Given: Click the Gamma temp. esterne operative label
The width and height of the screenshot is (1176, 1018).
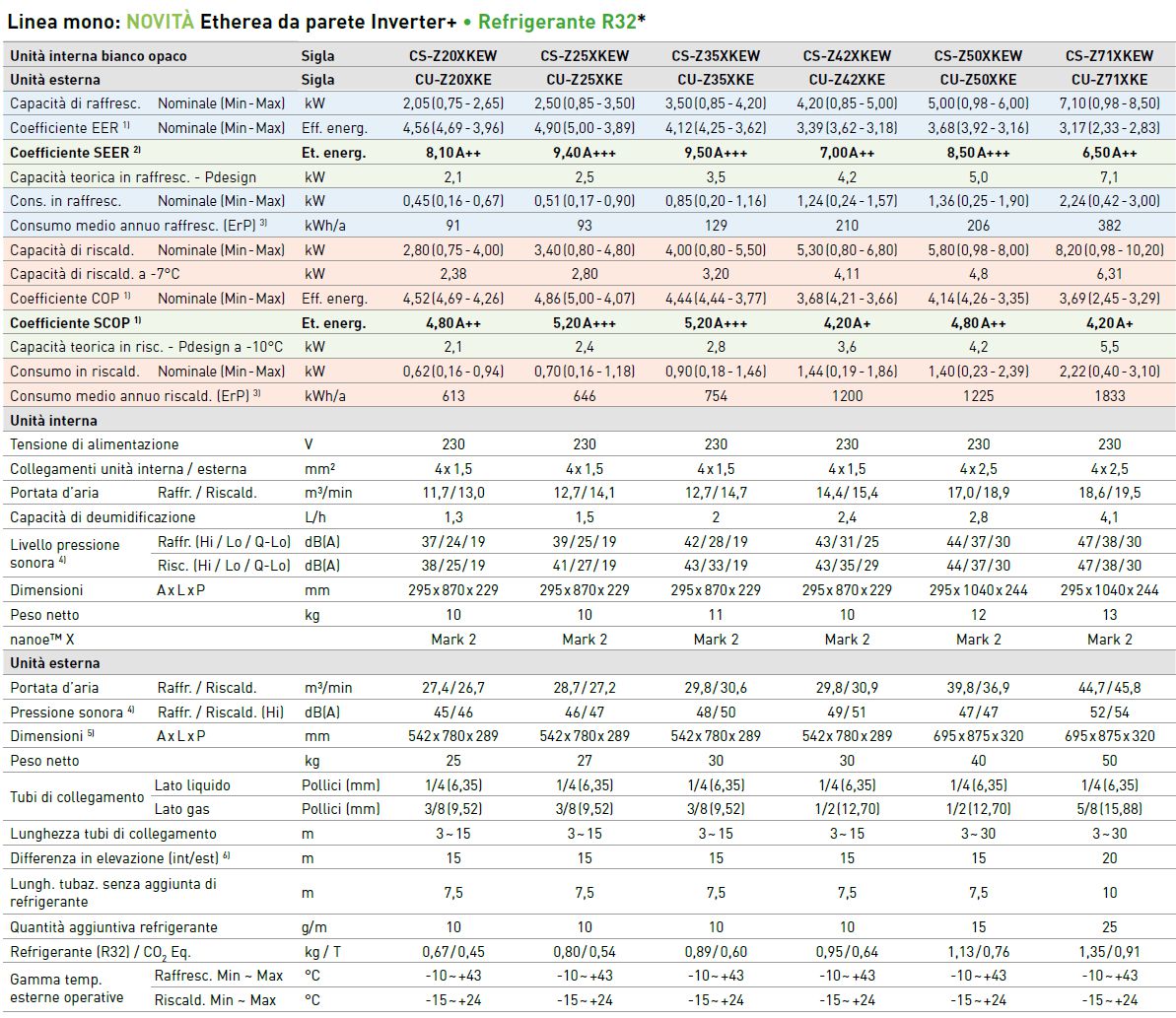Looking at the screenshot, I should [67, 988].
